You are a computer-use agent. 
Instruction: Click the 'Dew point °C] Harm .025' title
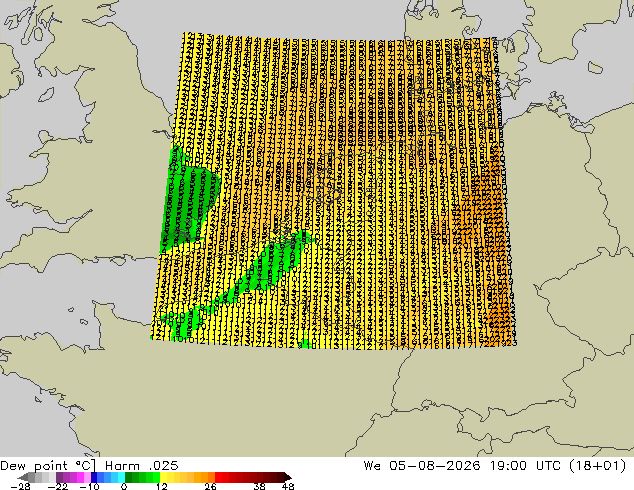[x=89, y=466]
